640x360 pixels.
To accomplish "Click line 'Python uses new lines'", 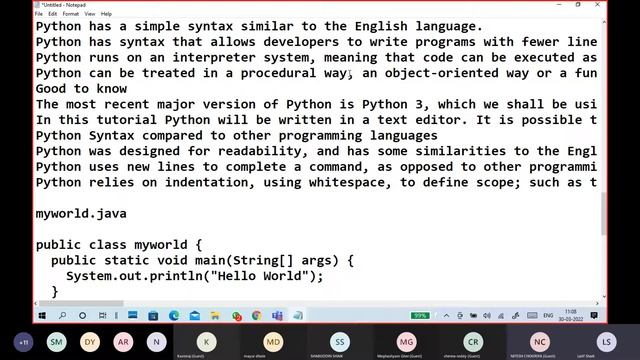I will 316,167.
